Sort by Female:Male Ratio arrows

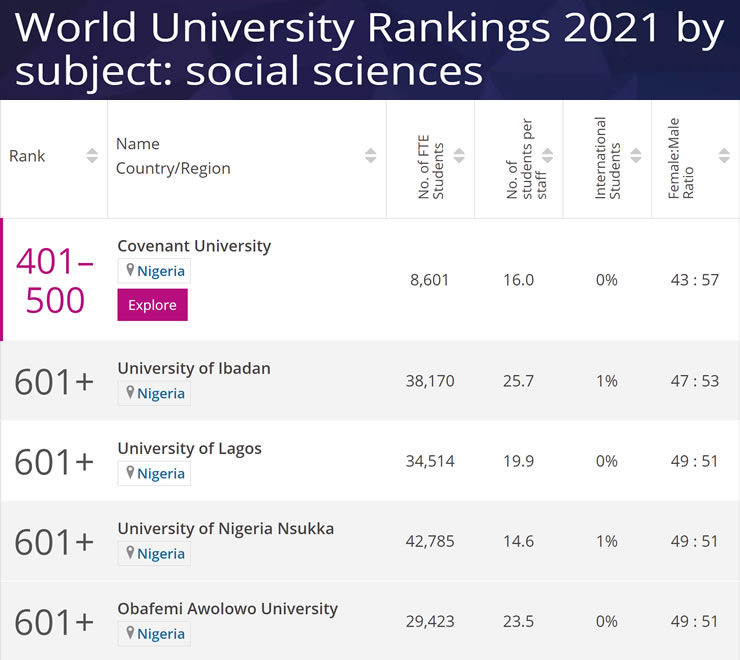click(724, 155)
